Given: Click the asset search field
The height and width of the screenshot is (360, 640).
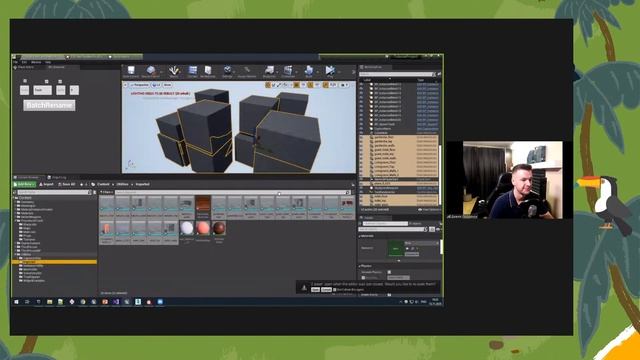Looking at the screenshot, I should coord(233,192).
